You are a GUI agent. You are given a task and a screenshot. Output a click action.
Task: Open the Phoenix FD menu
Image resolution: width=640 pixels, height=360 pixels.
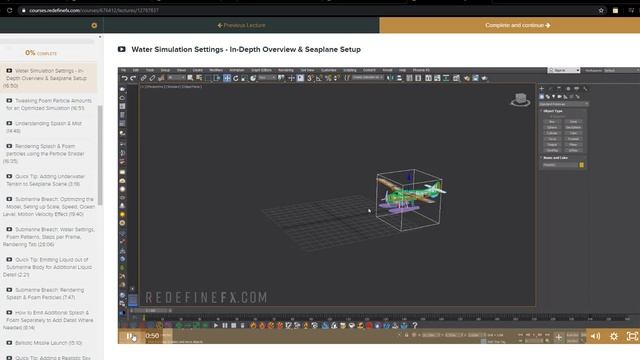tap(421, 70)
